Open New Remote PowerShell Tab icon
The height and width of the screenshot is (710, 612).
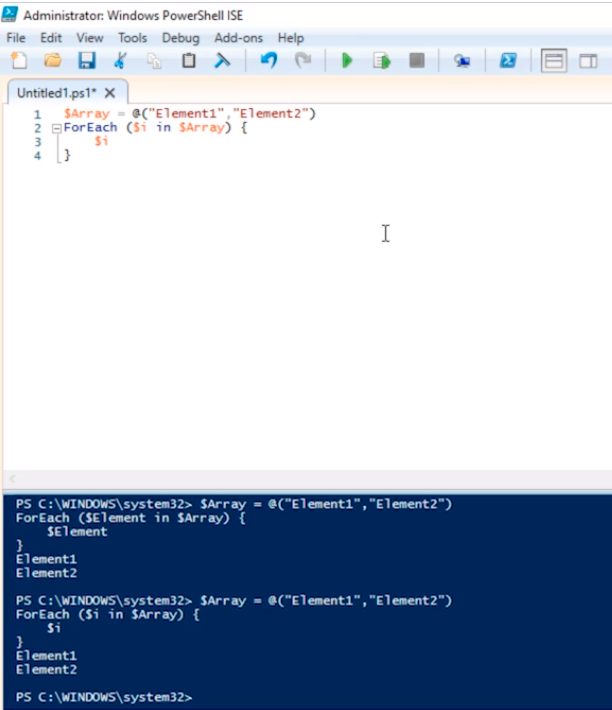[462, 61]
